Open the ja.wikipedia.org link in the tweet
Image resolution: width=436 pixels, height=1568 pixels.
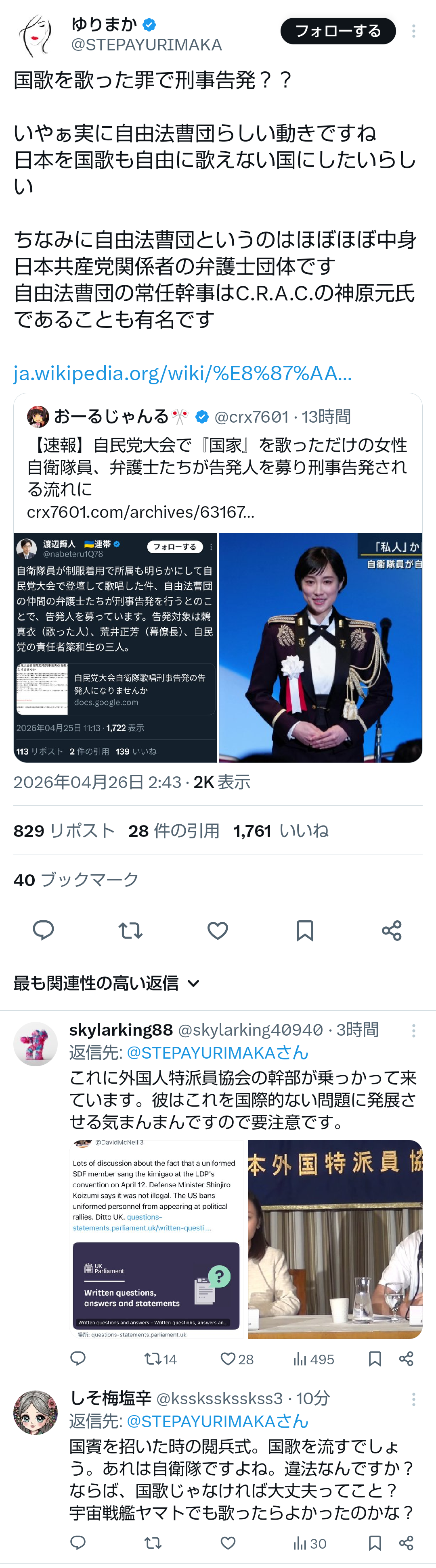click(183, 373)
